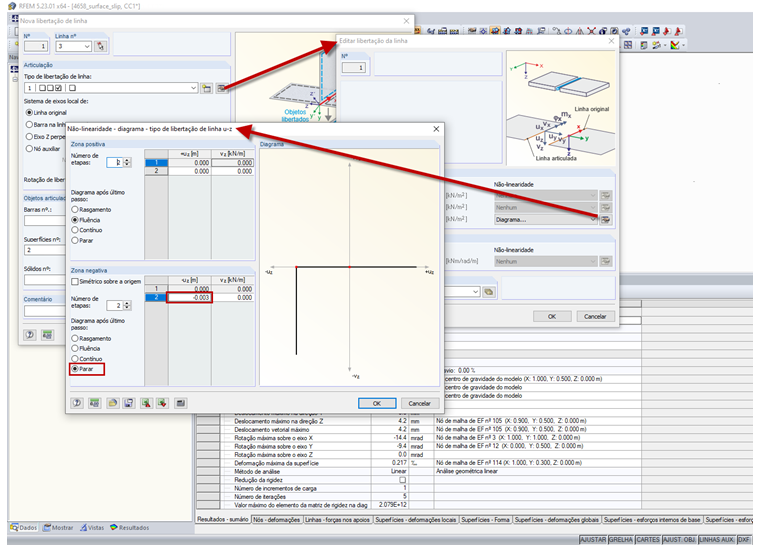
Task: Create new line release type icon
Action: tap(206, 88)
